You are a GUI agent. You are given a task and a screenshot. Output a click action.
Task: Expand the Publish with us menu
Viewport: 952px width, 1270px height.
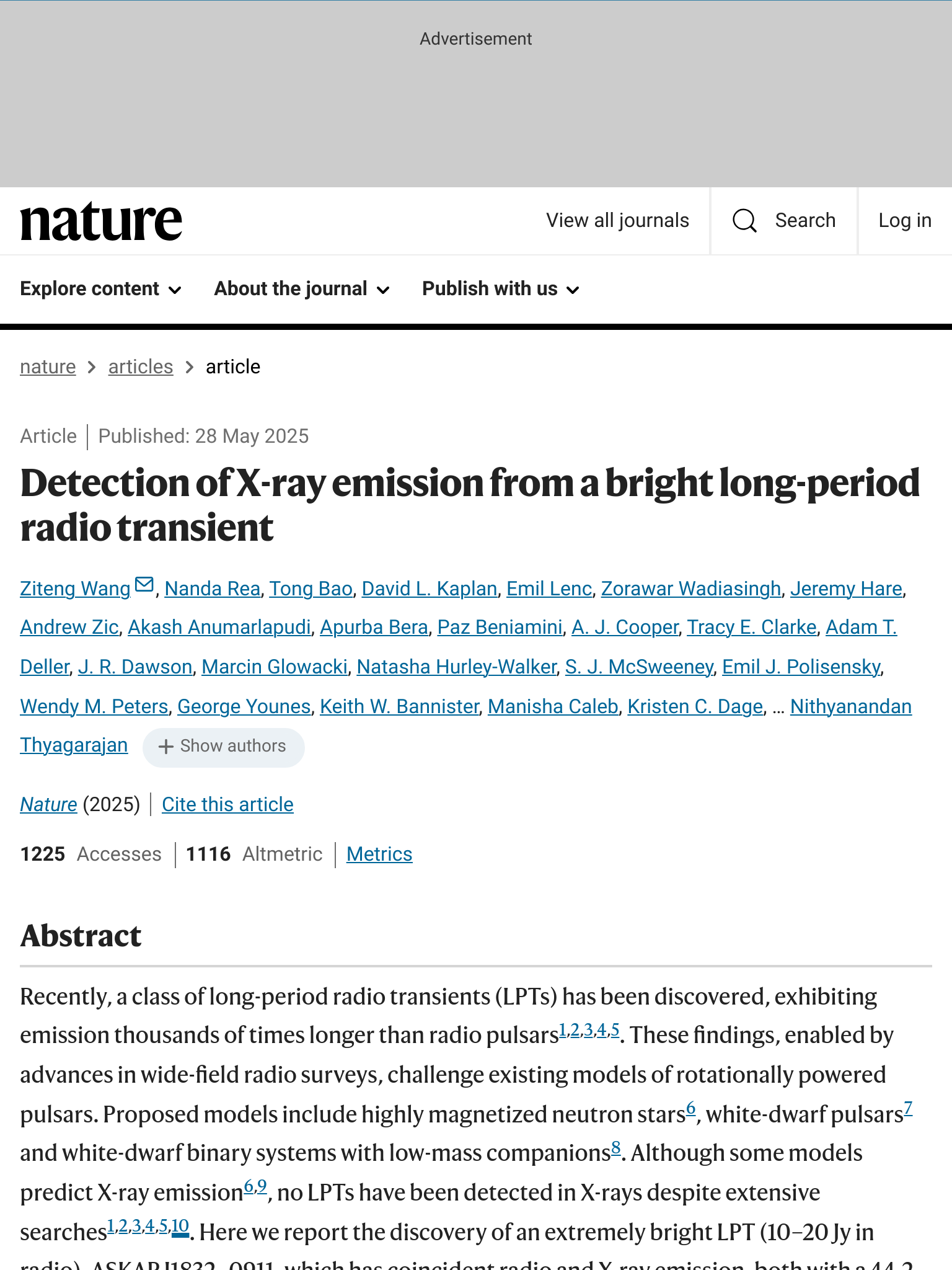click(x=500, y=289)
